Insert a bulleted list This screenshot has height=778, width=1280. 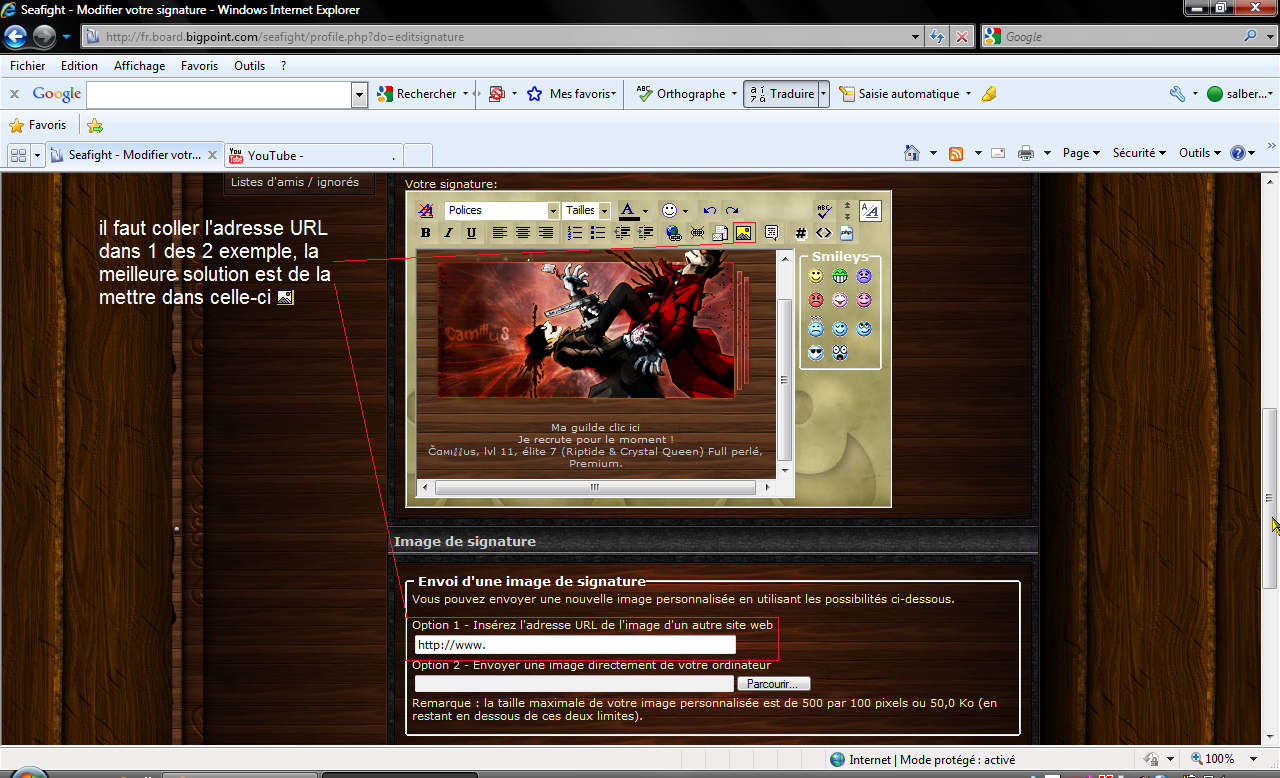click(597, 233)
